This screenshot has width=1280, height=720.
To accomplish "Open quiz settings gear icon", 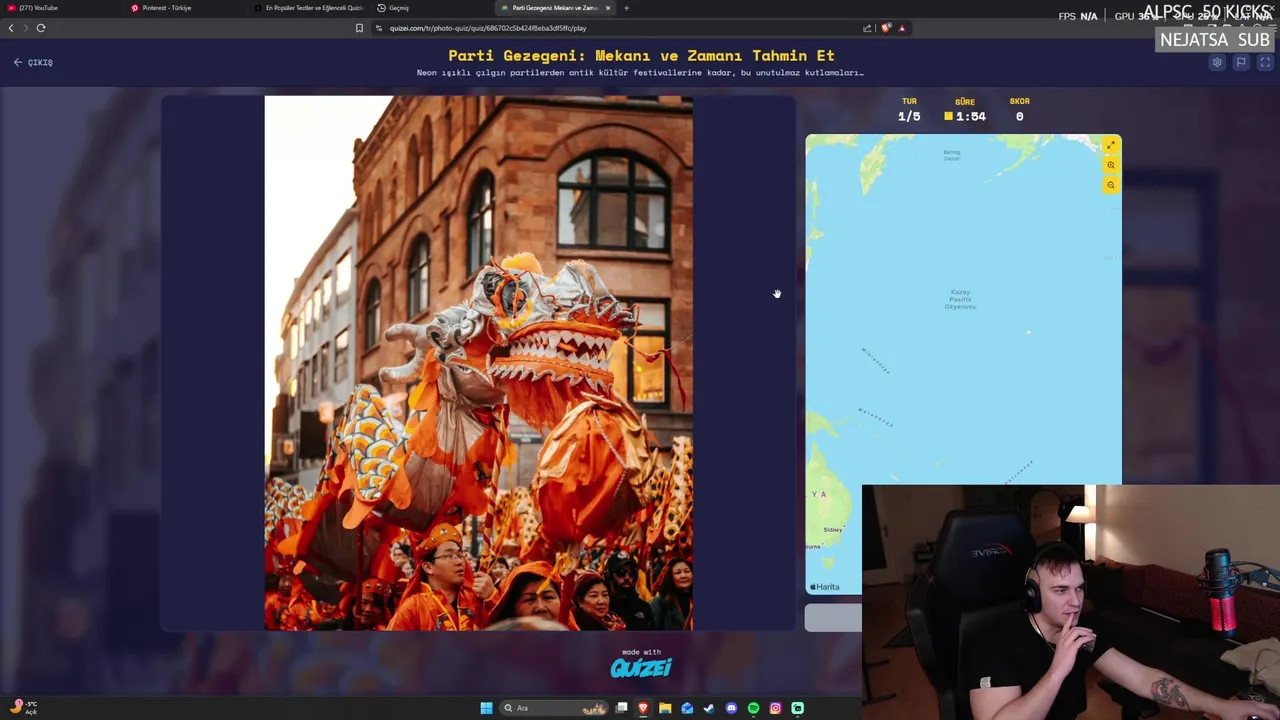I will (1217, 62).
